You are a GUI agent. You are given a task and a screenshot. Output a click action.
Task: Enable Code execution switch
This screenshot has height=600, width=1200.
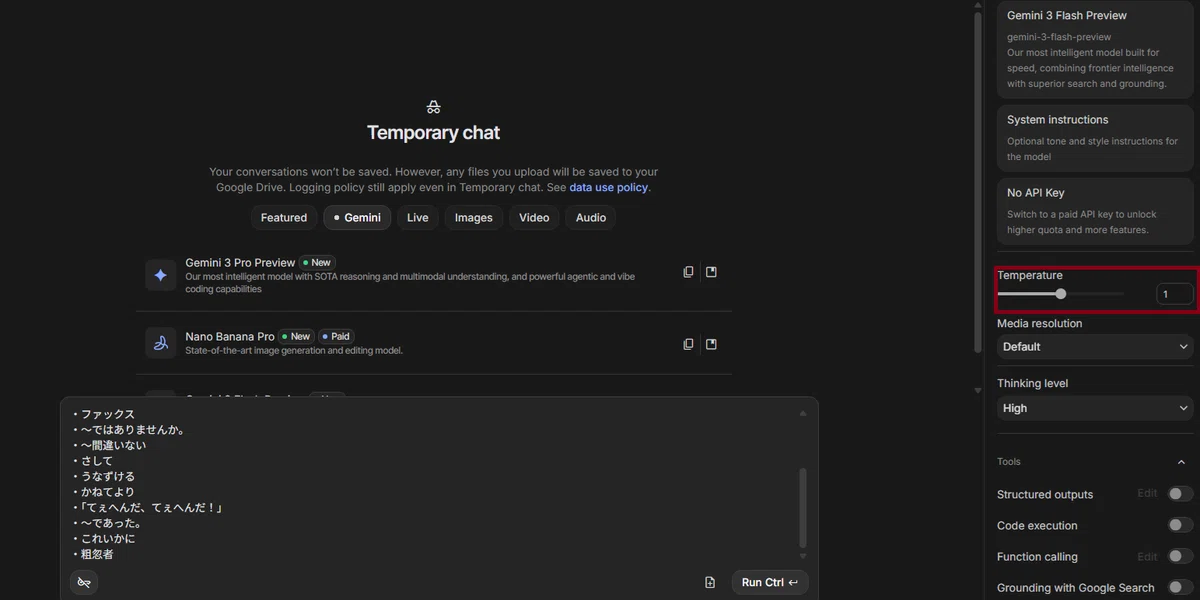click(x=1180, y=525)
